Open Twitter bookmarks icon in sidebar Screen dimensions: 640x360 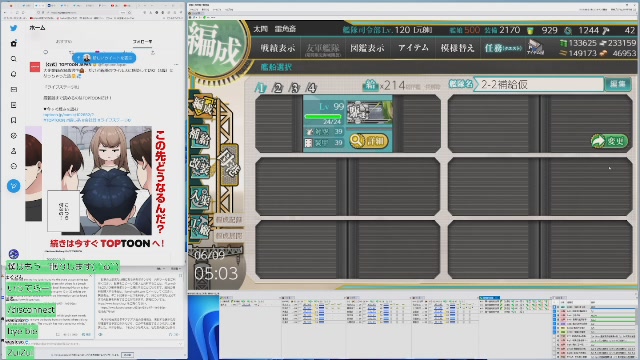pos(13,120)
